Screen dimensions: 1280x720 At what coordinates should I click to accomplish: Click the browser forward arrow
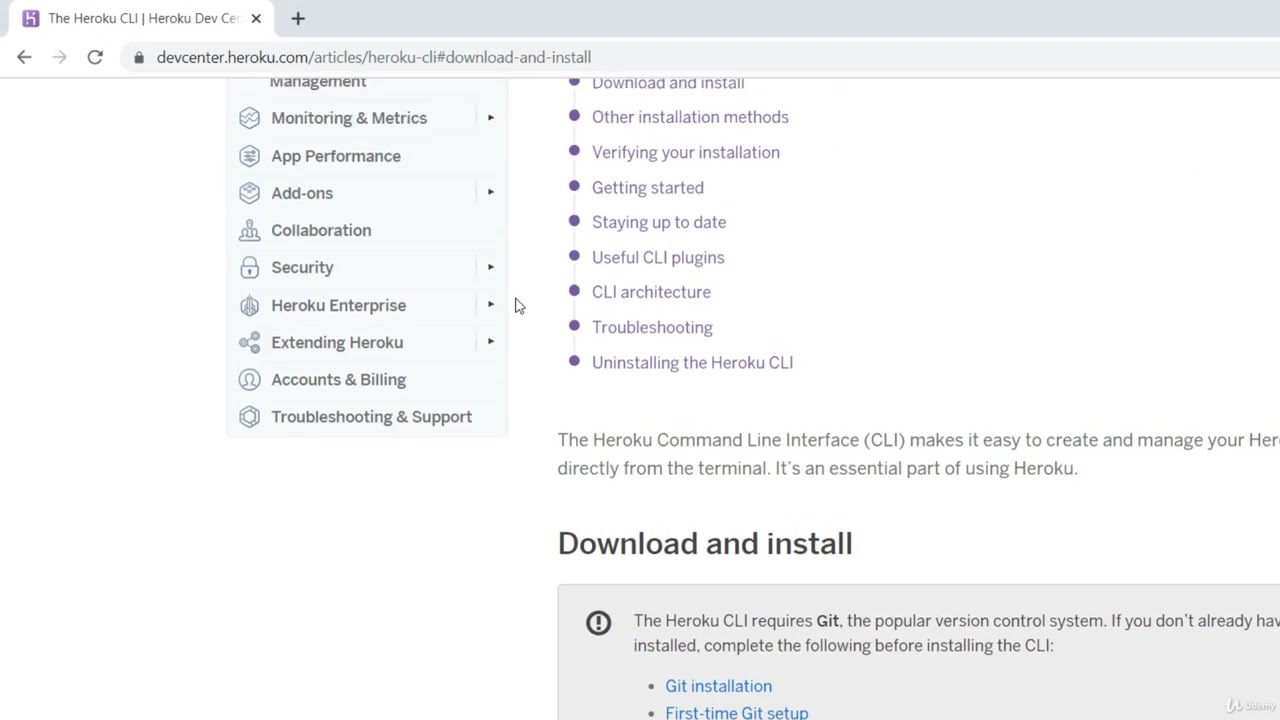click(59, 57)
